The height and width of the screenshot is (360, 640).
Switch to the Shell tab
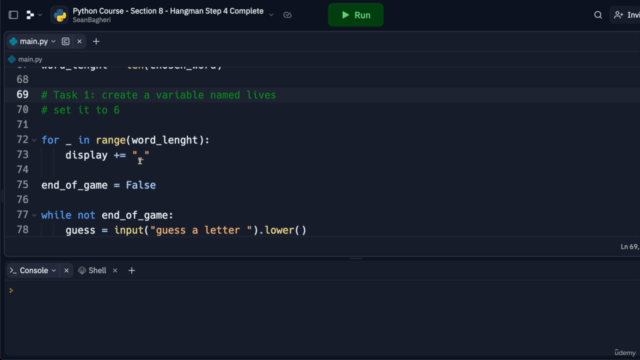click(x=93, y=271)
